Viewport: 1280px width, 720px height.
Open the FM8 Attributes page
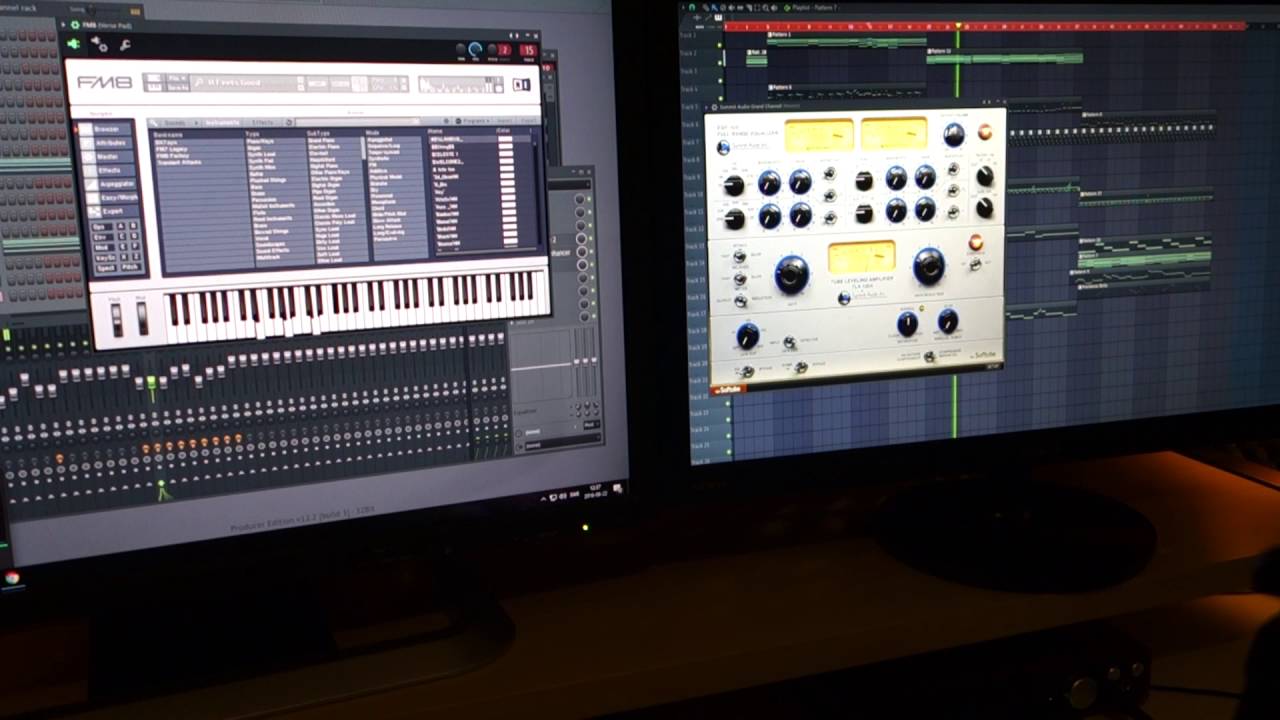pos(107,143)
